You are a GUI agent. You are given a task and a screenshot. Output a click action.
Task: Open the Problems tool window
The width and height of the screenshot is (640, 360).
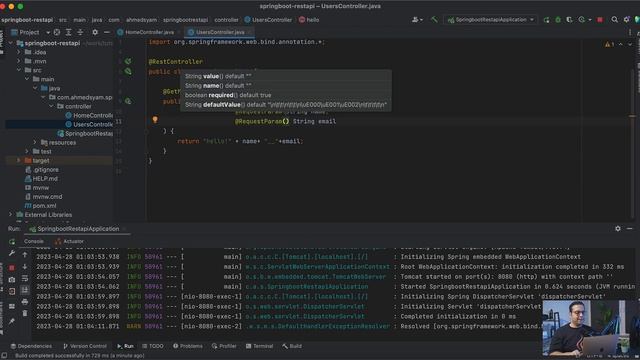[x=187, y=346]
